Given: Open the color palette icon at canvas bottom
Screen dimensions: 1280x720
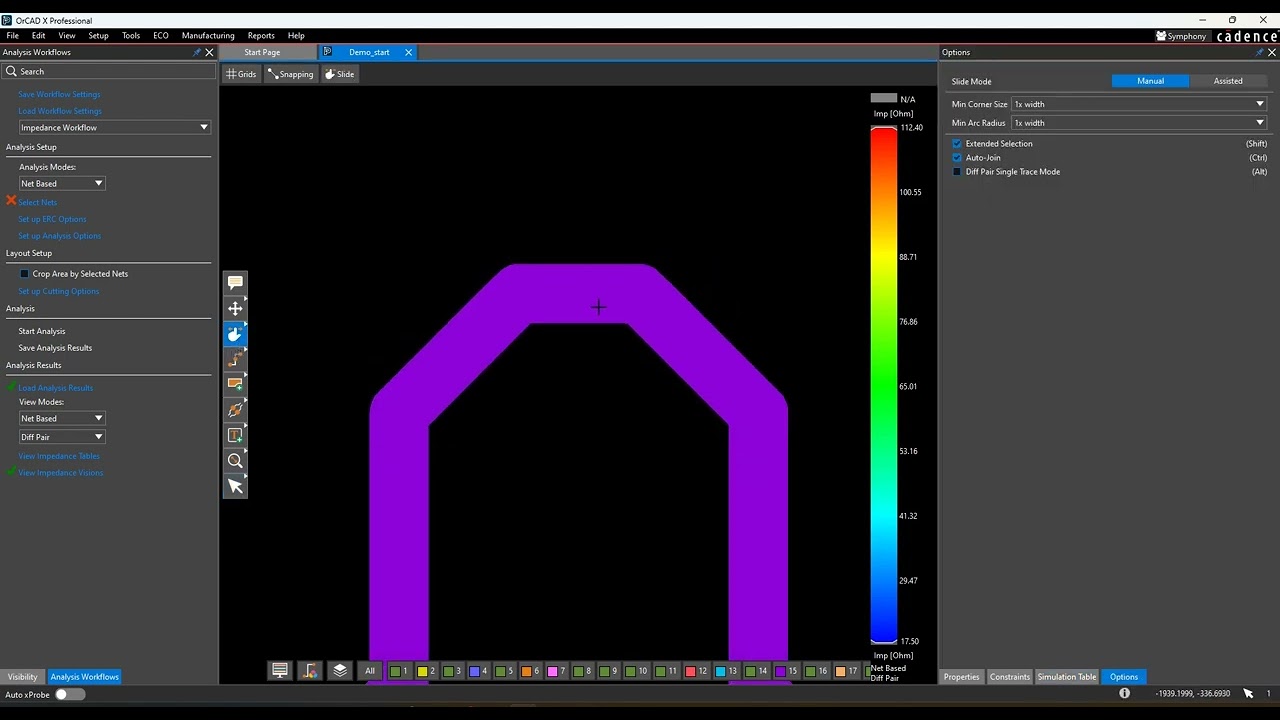Looking at the screenshot, I should [x=310, y=671].
